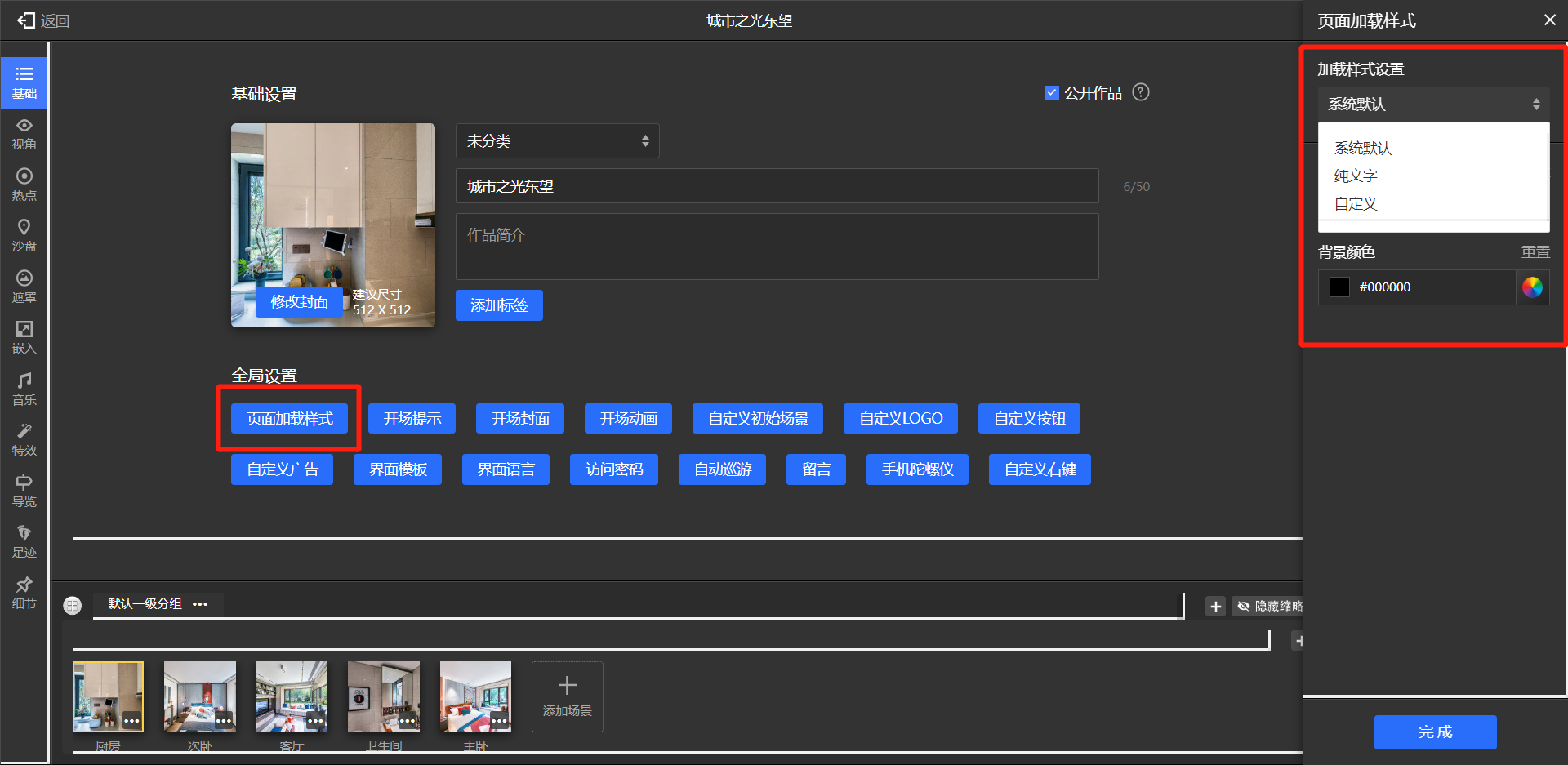Click the 特效 effects wand icon

(24, 439)
